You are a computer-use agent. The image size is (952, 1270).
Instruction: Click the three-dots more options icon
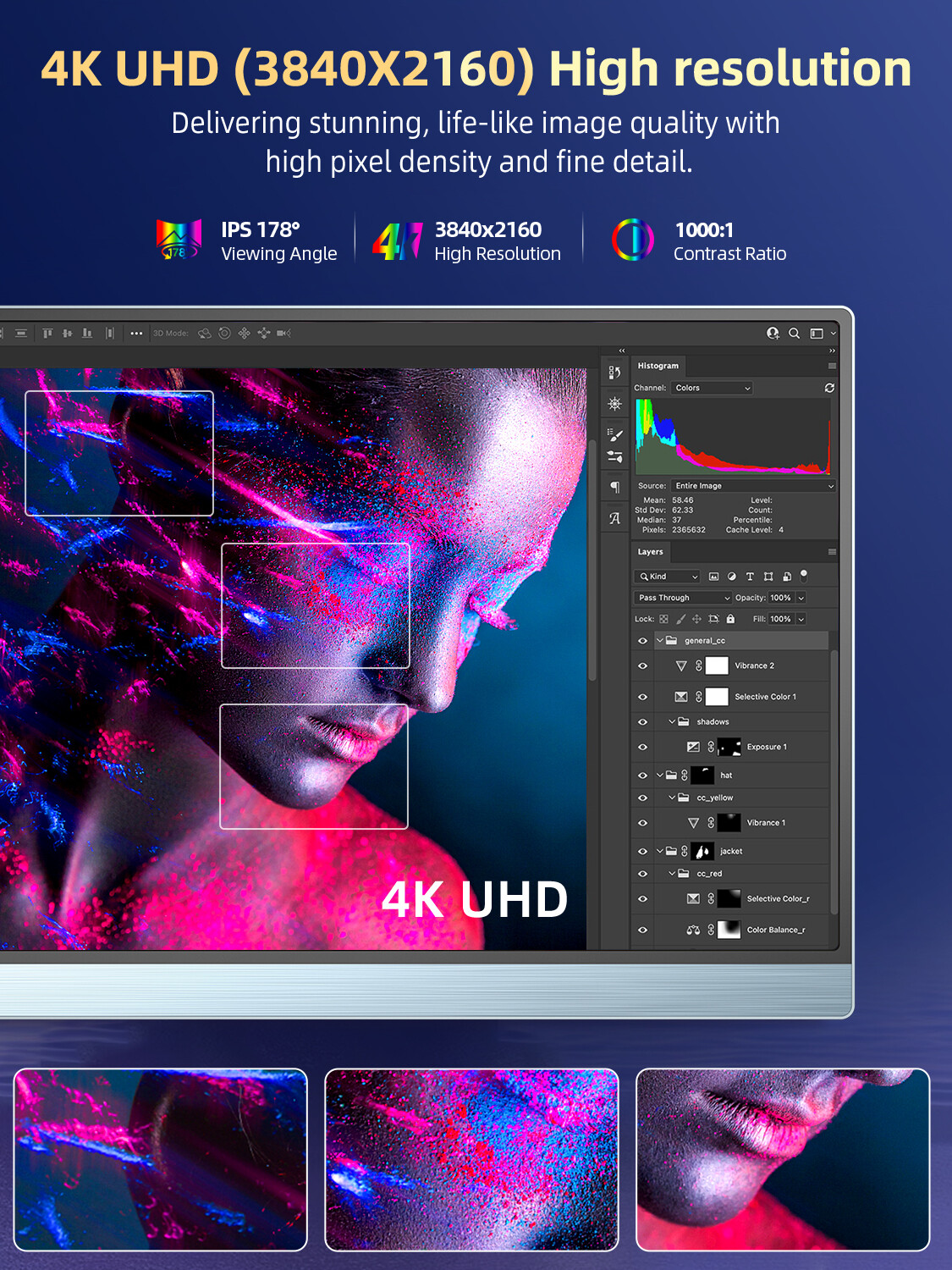pos(136,334)
